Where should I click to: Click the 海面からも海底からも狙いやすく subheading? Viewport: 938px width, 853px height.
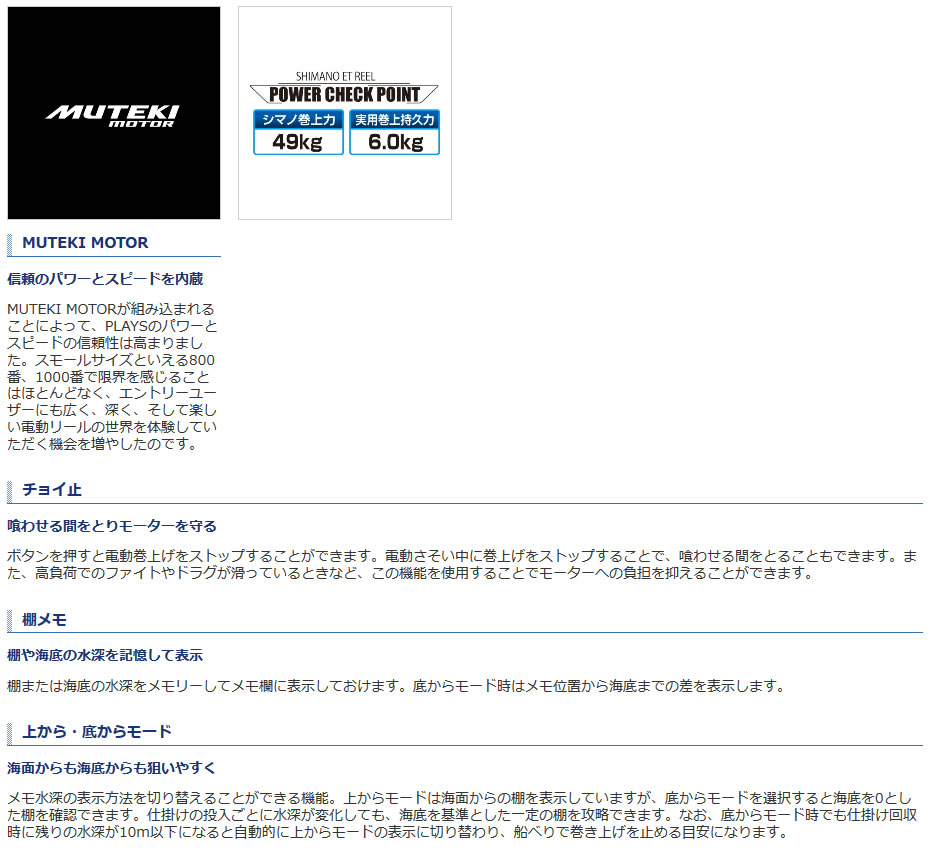point(112,767)
